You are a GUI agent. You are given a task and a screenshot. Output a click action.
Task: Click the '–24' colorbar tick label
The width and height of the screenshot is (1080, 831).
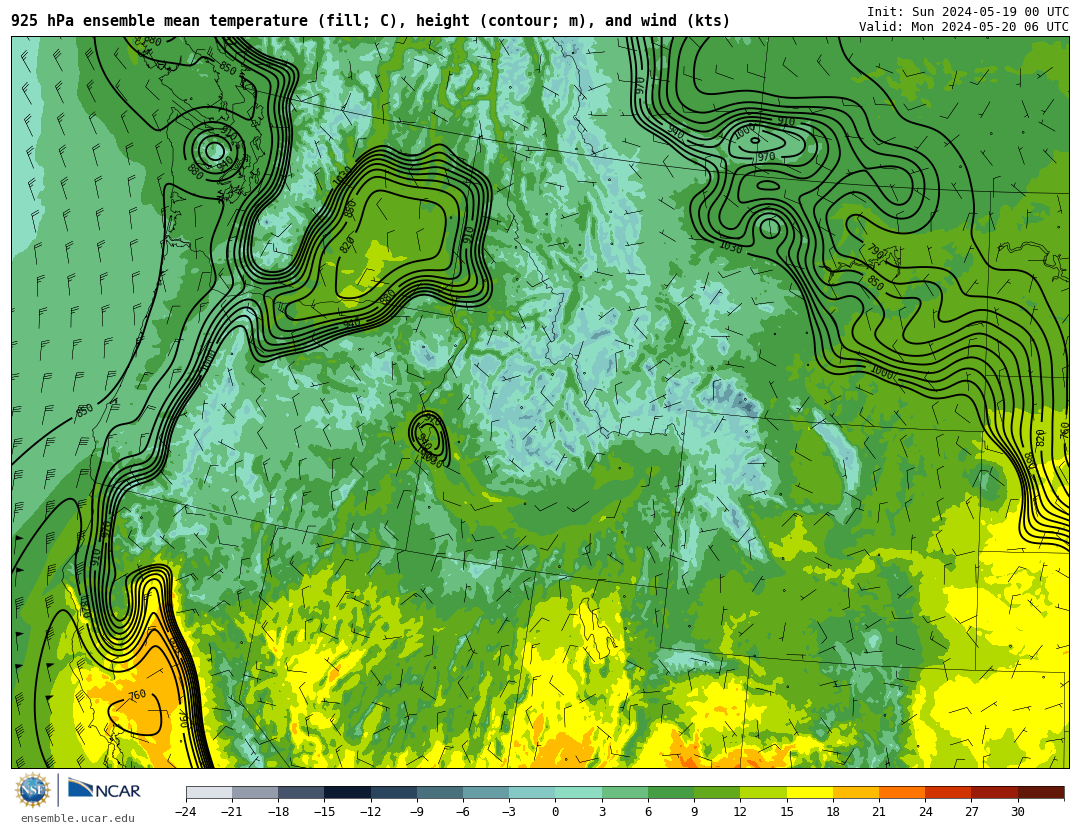coord(186,812)
